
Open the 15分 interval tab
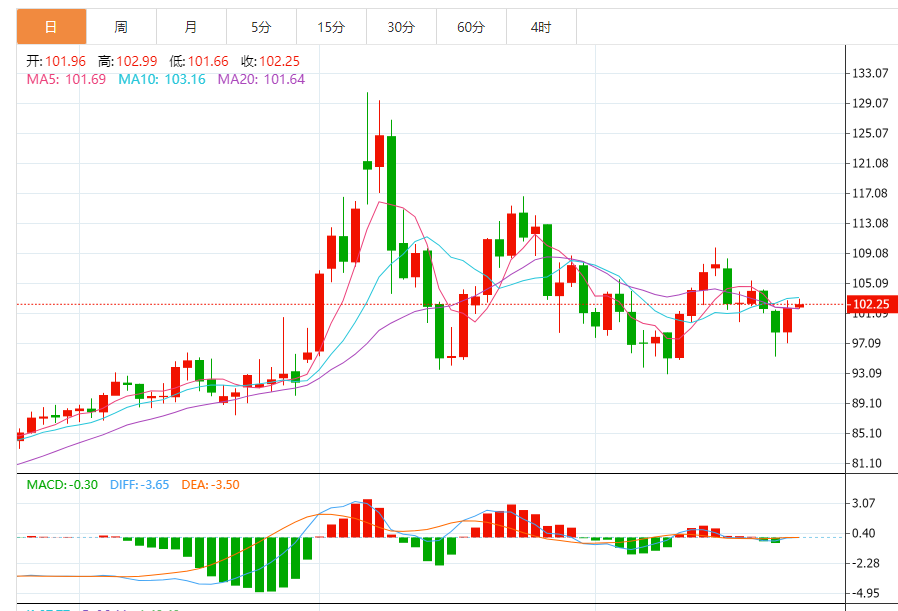pos(331,27)
